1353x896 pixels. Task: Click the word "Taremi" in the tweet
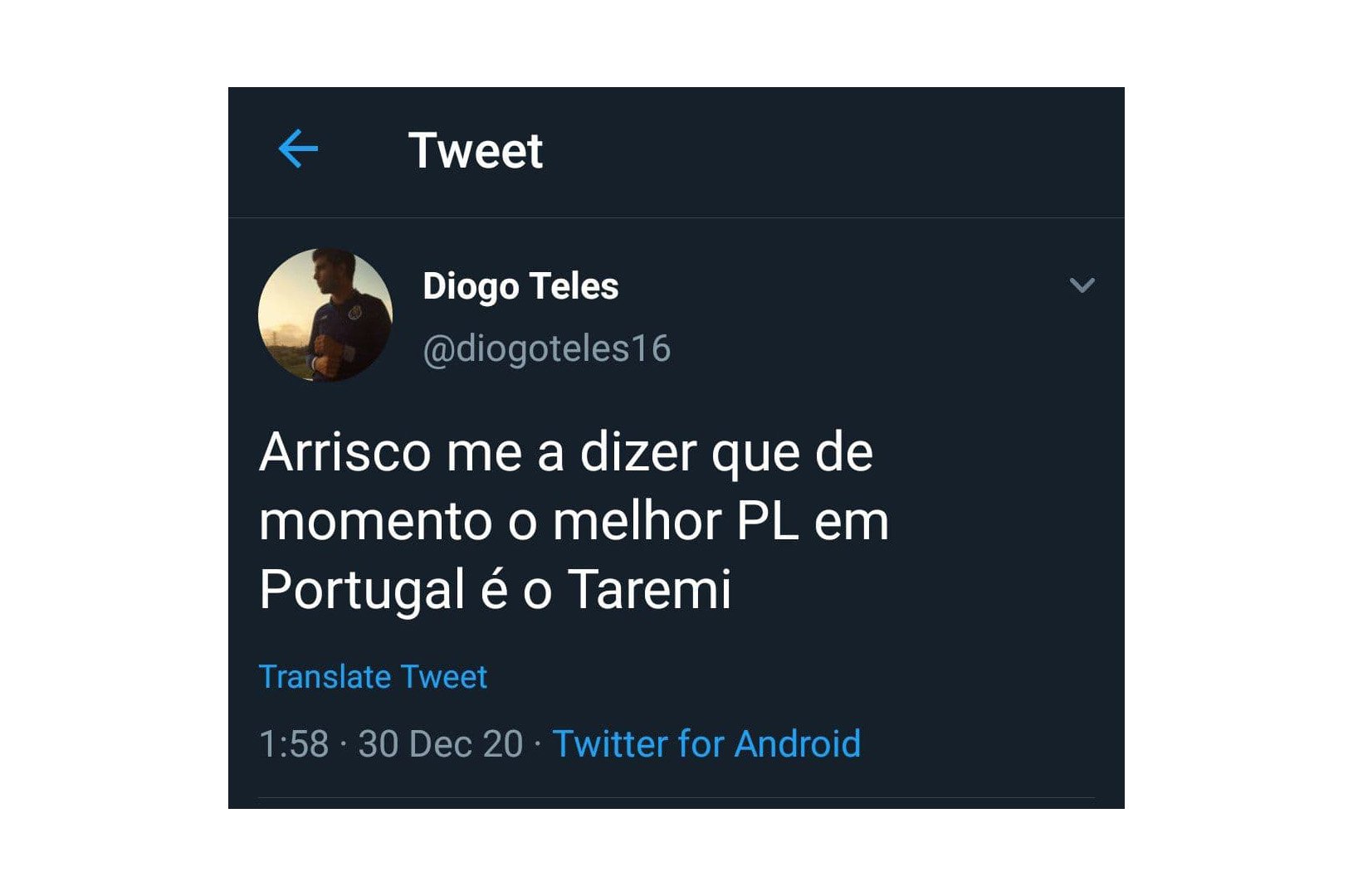650,589
